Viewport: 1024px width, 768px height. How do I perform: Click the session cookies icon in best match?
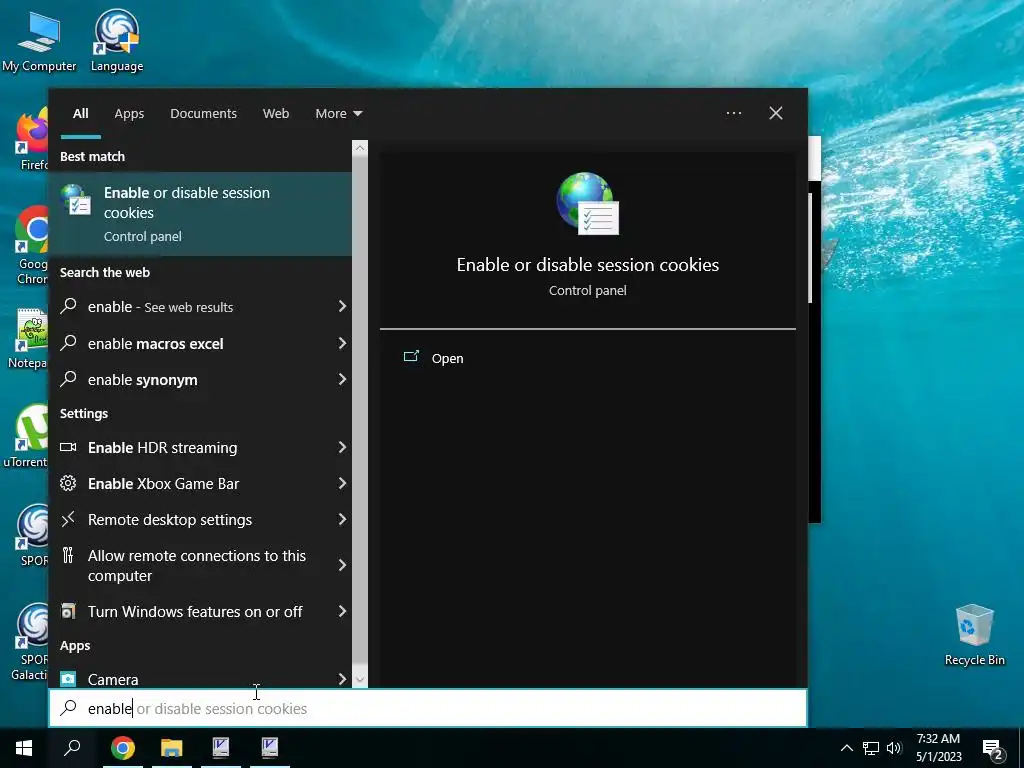coord(76,200)
